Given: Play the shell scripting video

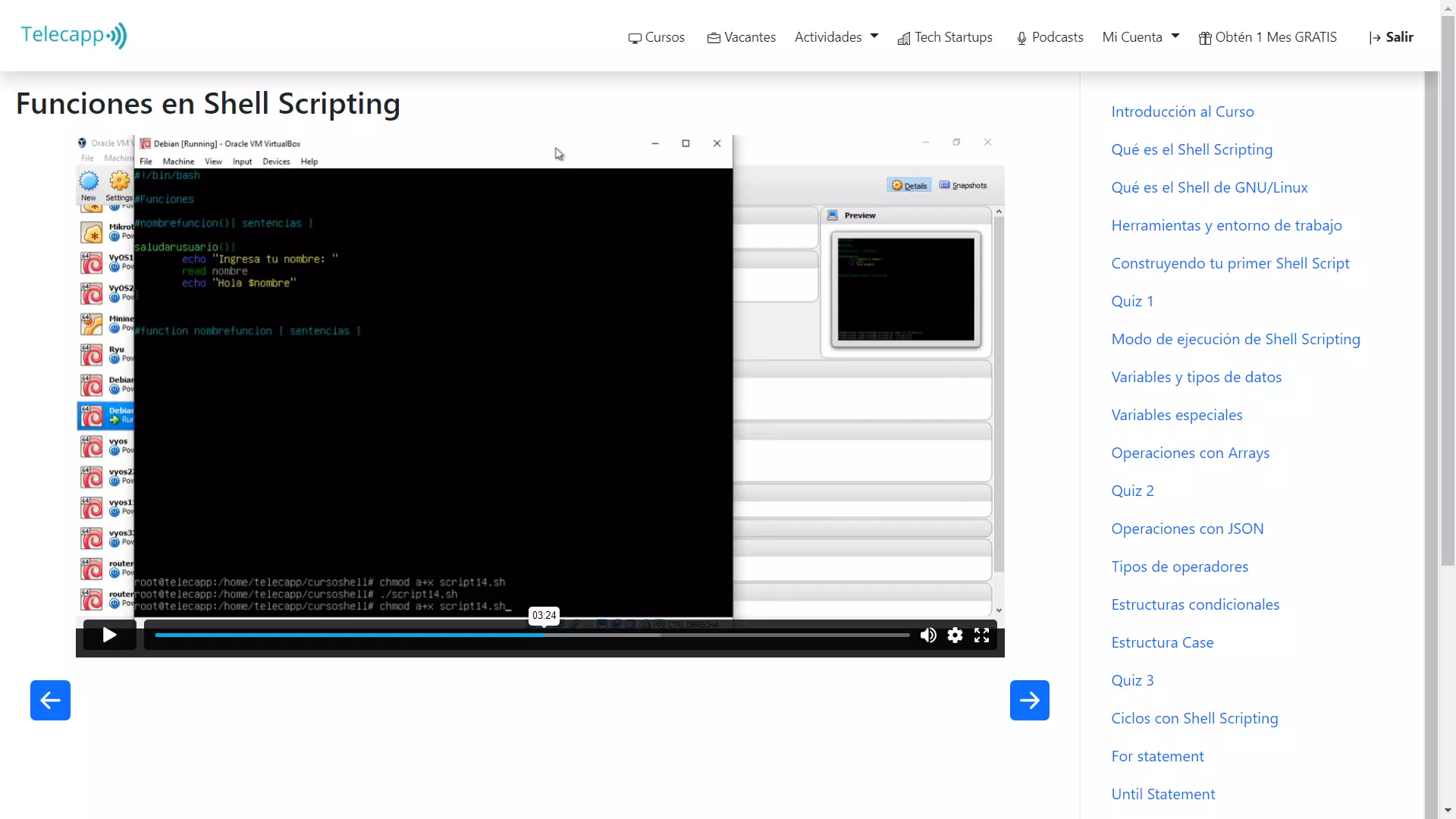Looking at the screenshot, I should (109, 635).
